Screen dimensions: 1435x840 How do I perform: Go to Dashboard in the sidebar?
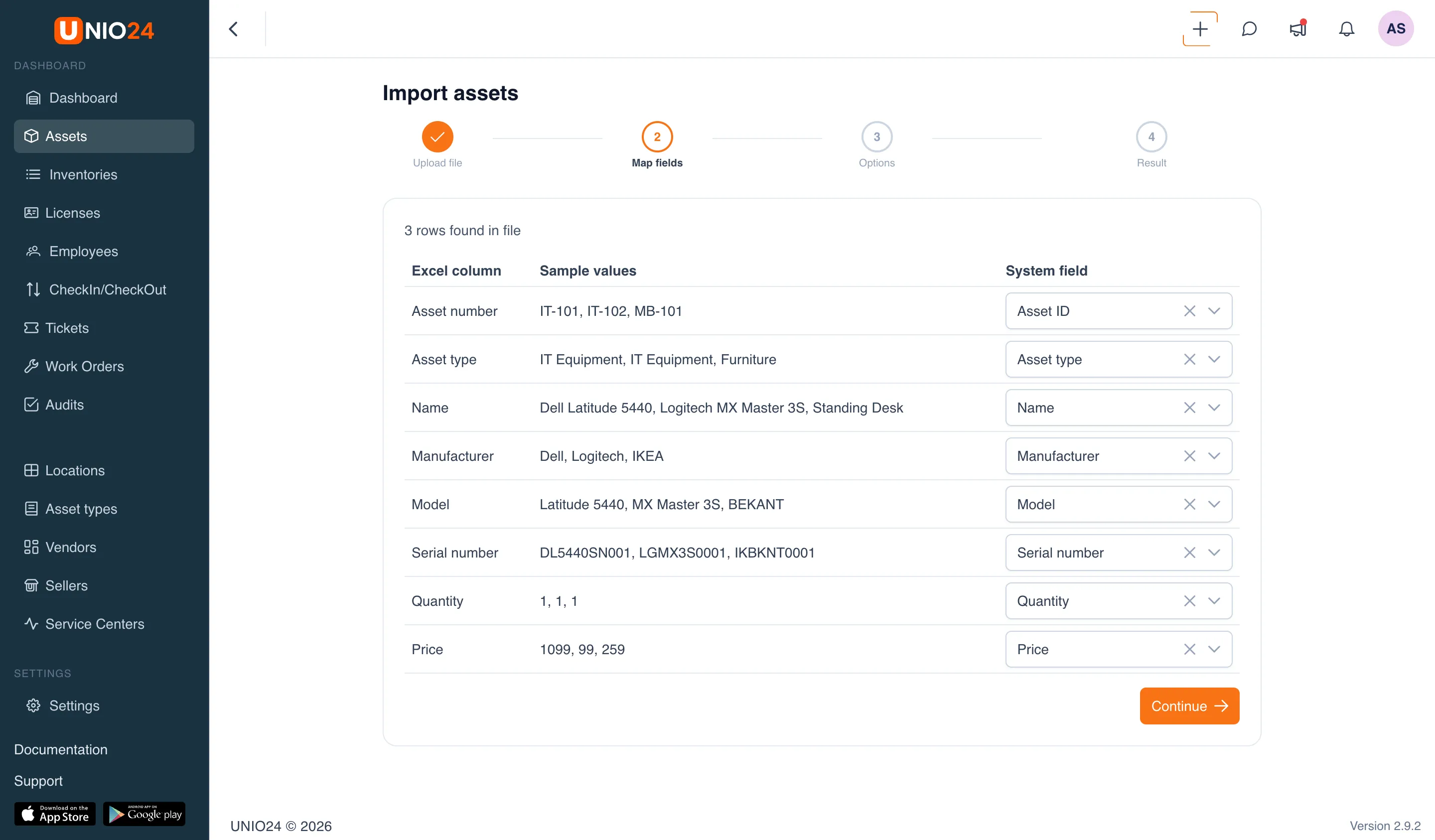(104, 98)
